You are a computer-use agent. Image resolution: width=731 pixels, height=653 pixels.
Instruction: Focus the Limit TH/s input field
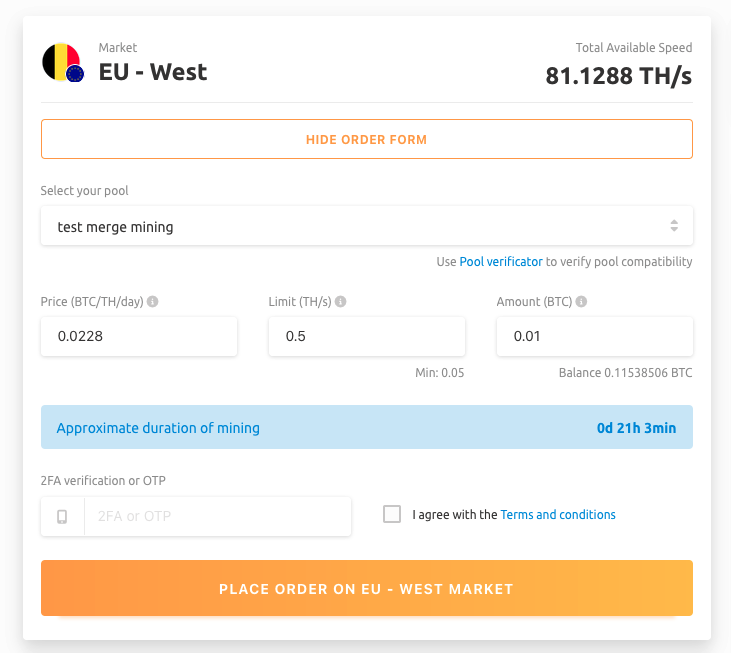tap(366, 336)
